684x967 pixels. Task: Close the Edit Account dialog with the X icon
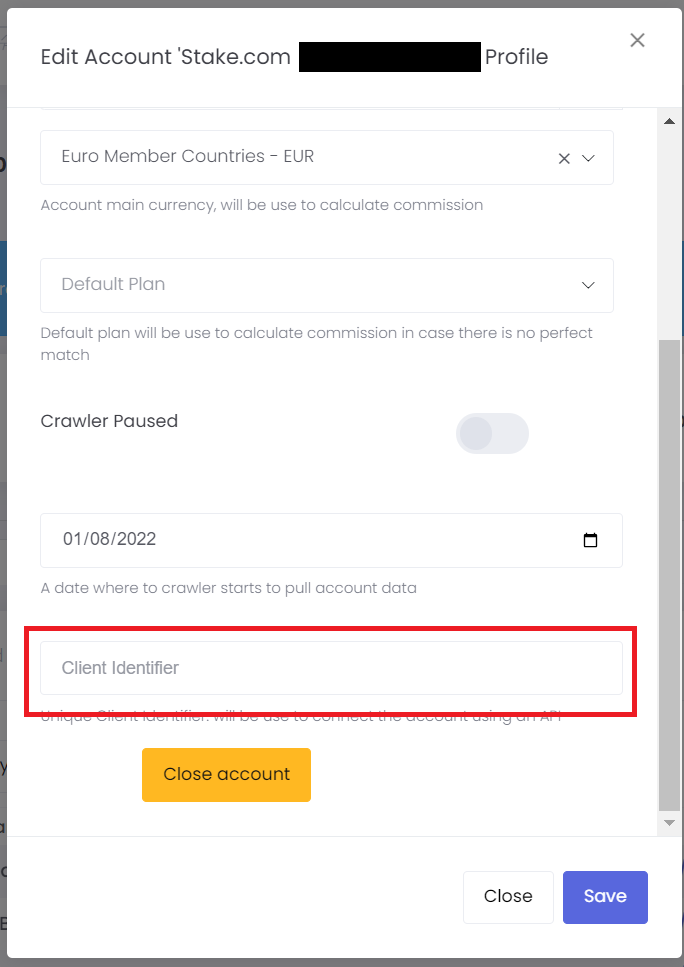(x=637, y=41)
